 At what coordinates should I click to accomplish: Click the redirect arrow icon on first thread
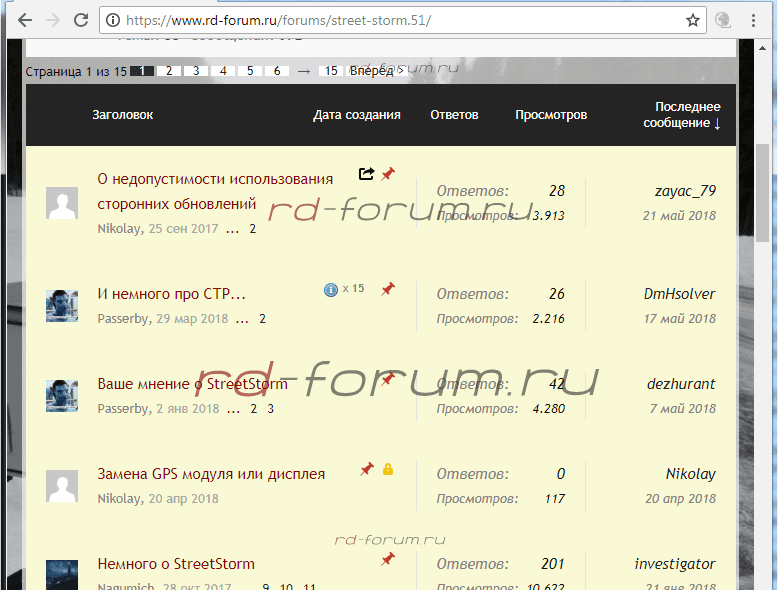(x=366, y=174)
